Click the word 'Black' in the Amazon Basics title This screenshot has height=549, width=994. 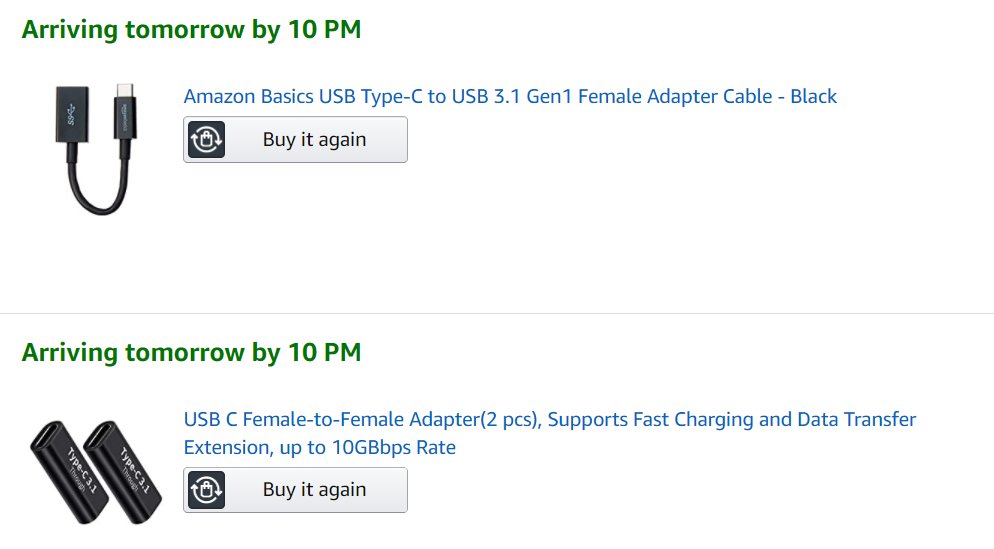(x=813, y=96)
